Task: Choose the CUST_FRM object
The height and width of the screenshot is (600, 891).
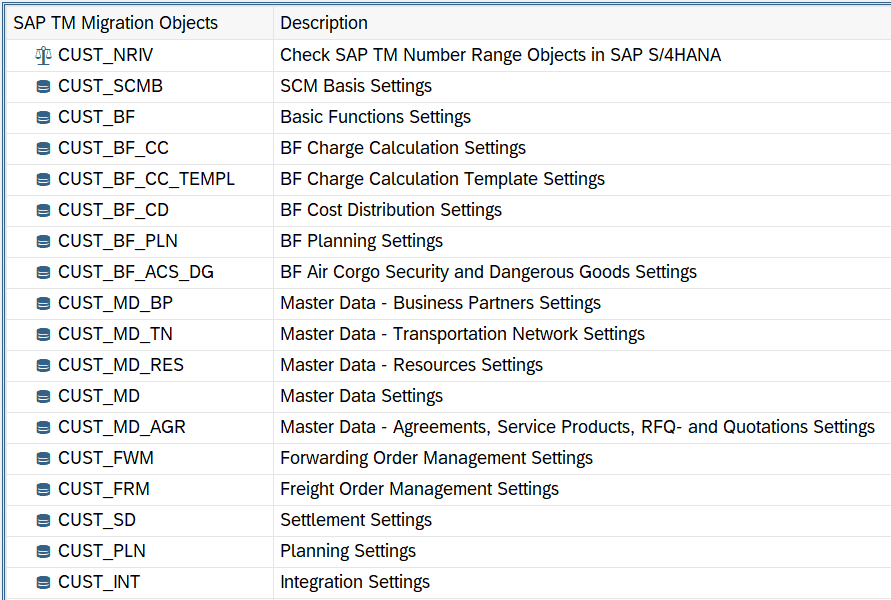Action: coord(104,489)
